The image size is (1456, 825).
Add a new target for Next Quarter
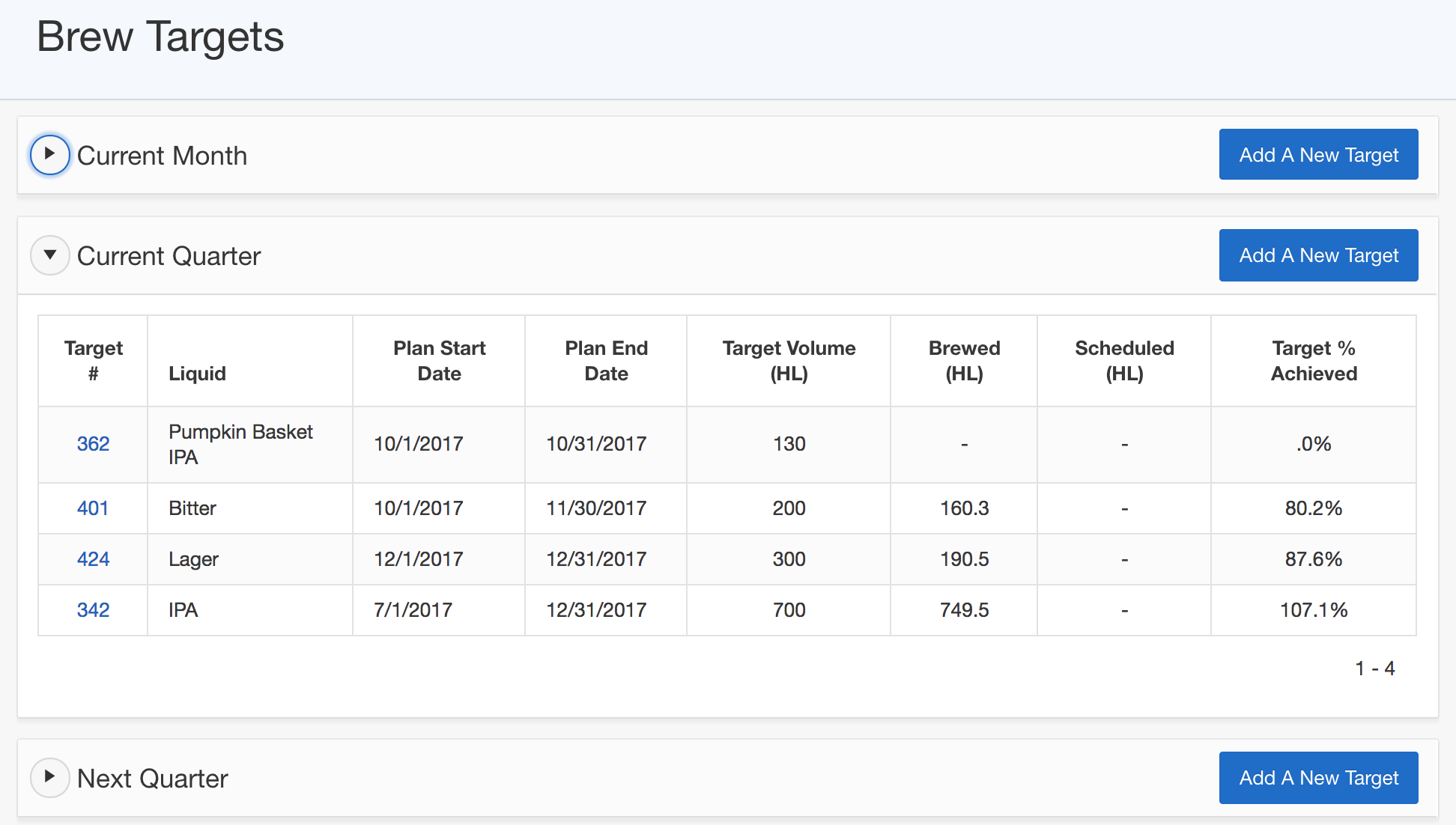tap(1318, 778)
